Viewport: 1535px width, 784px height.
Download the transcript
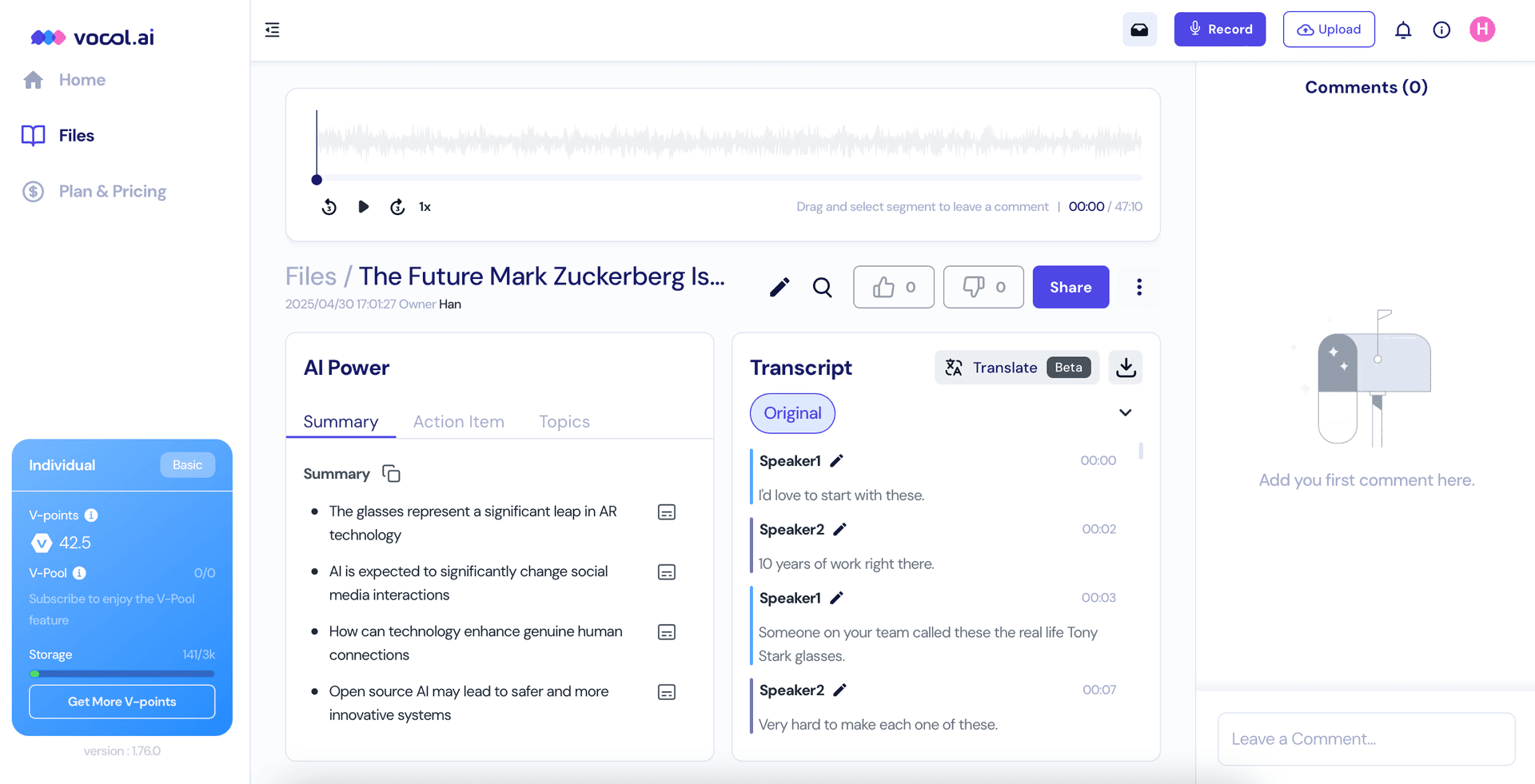click(x=1126, y=368)
